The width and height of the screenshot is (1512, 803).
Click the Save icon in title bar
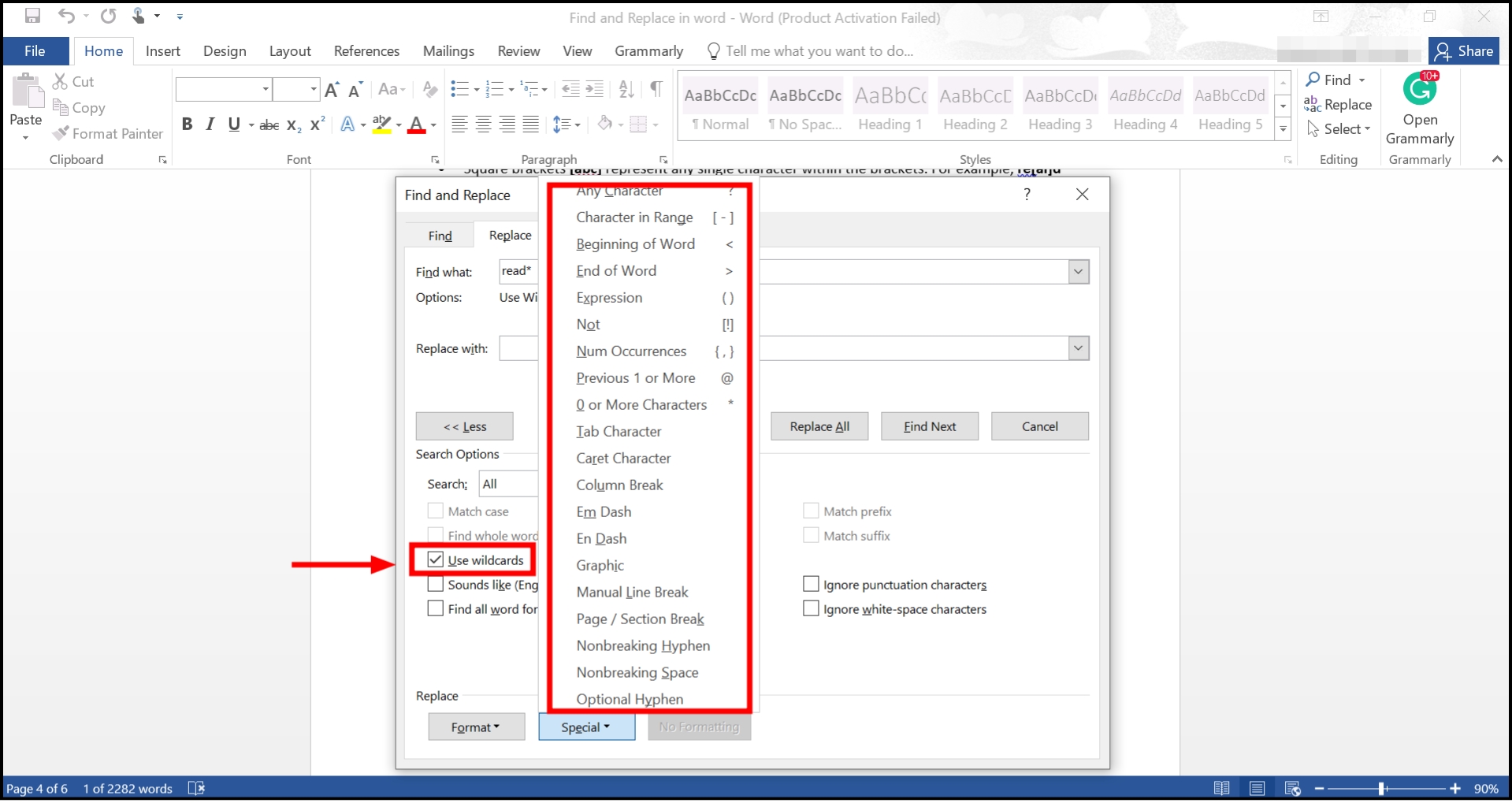pos(32,16)
